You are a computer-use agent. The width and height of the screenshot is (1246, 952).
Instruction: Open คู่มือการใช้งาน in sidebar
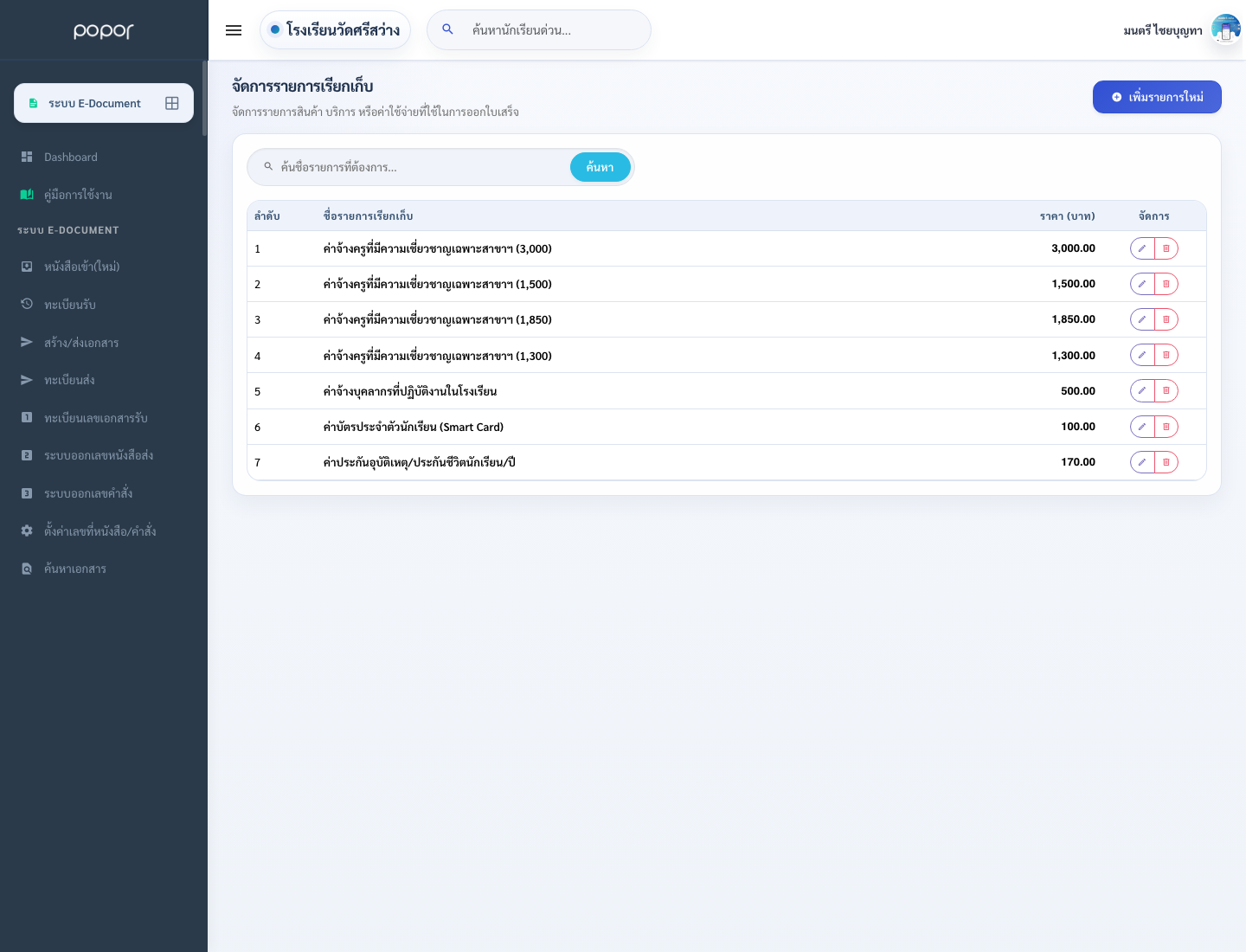coord(104,195)
